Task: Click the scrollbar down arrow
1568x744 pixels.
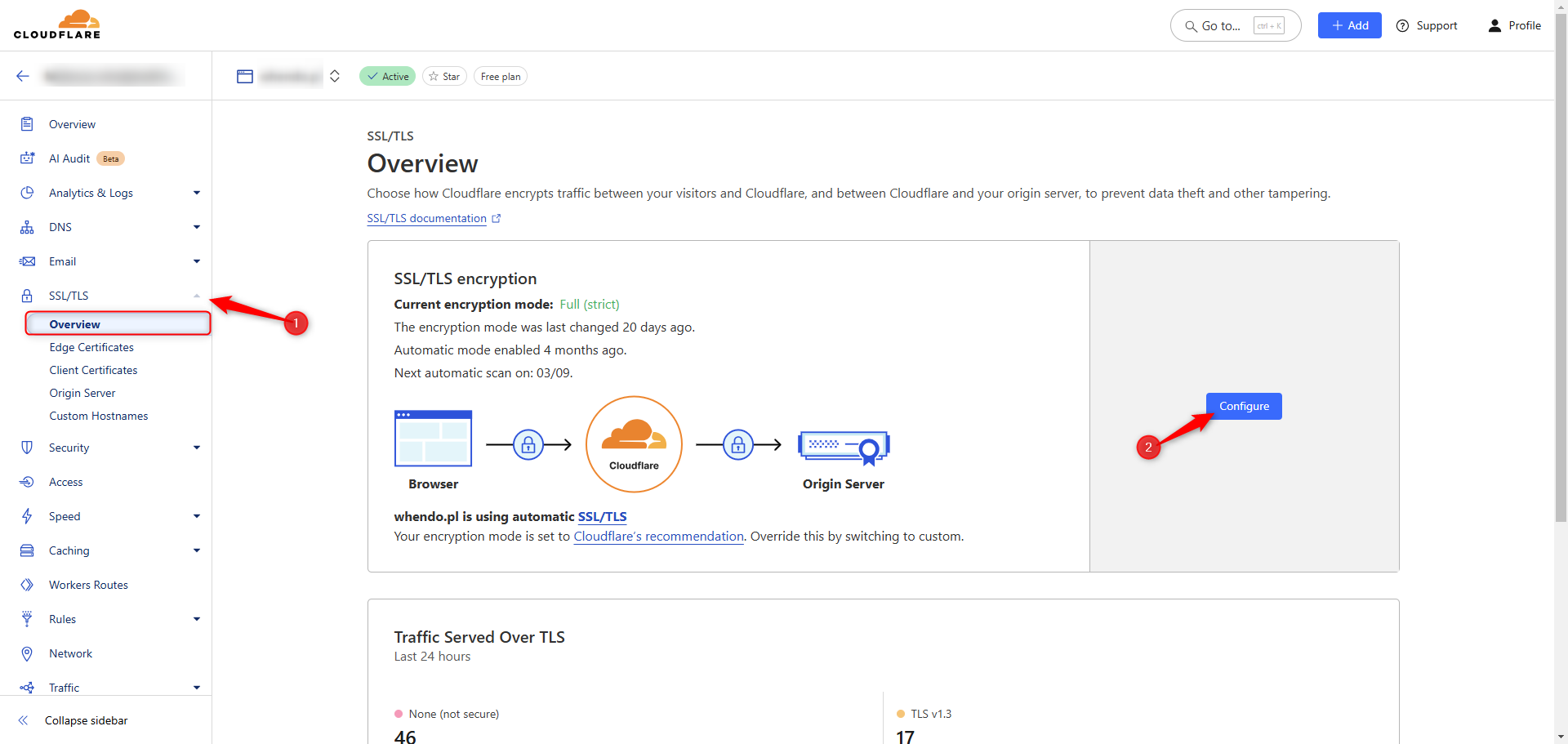Action: click(1561, 737)
